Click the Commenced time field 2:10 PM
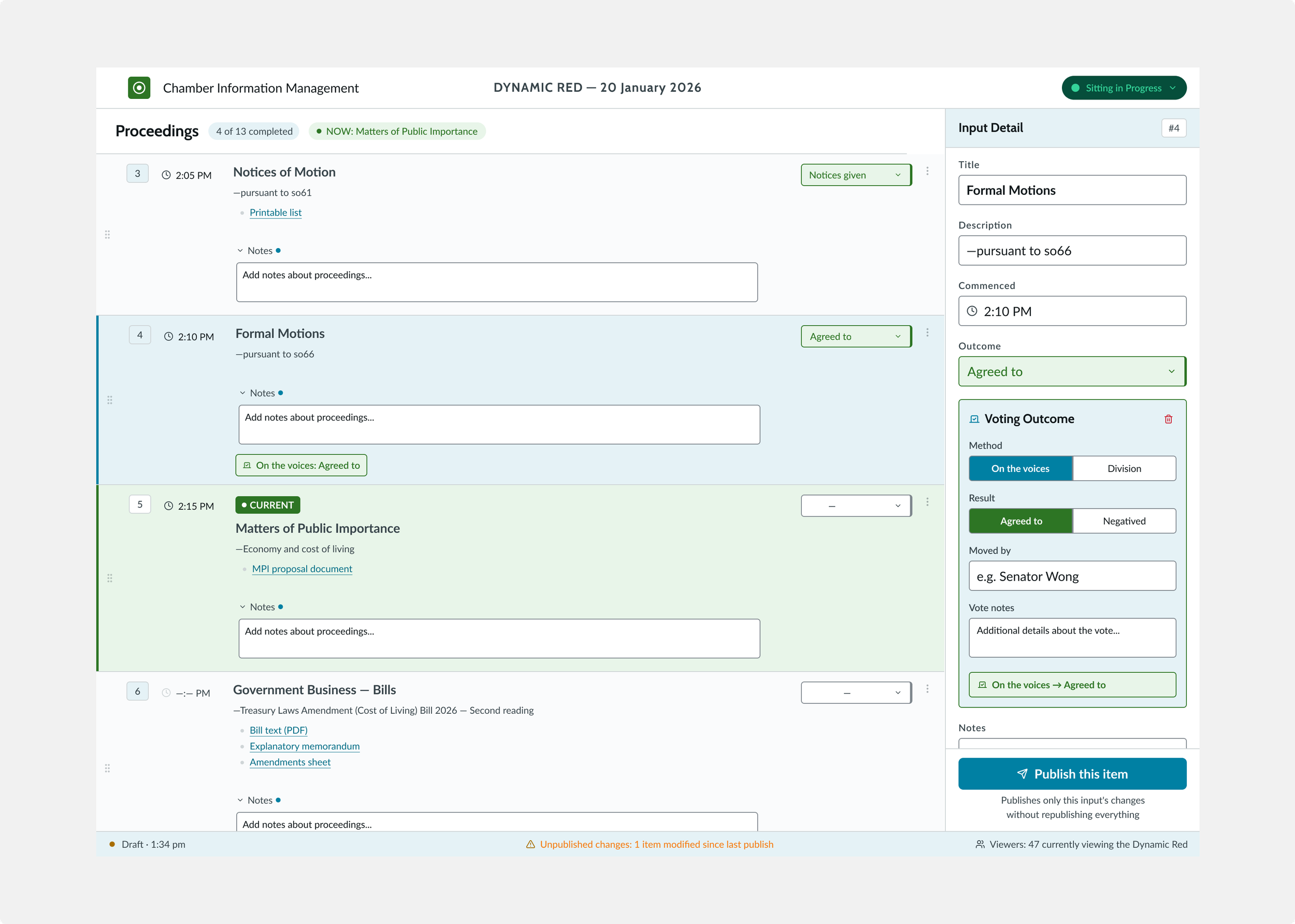 (1072, 311)
